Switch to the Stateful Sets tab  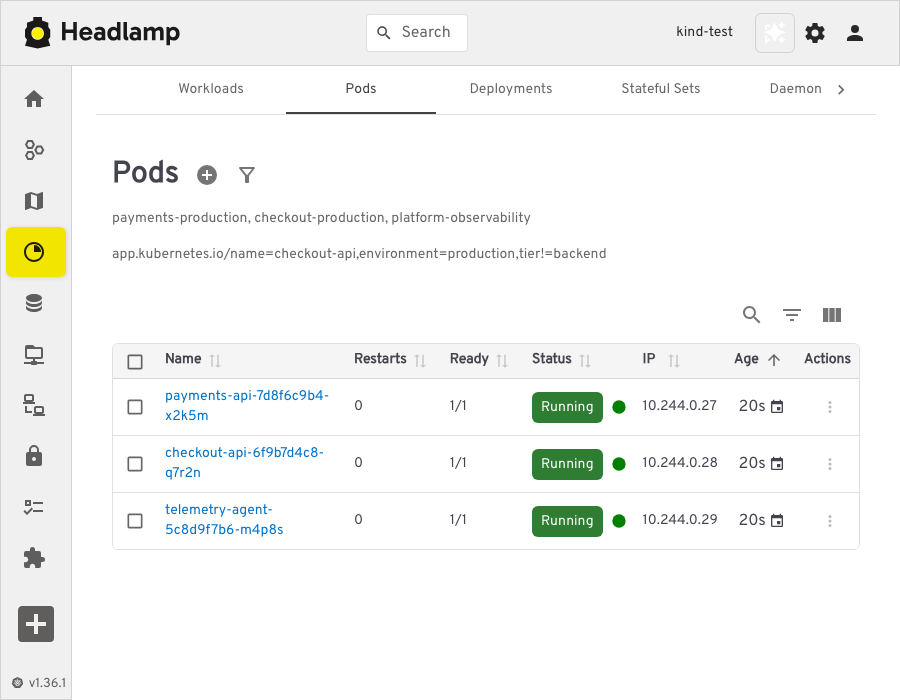click(660, 88)
